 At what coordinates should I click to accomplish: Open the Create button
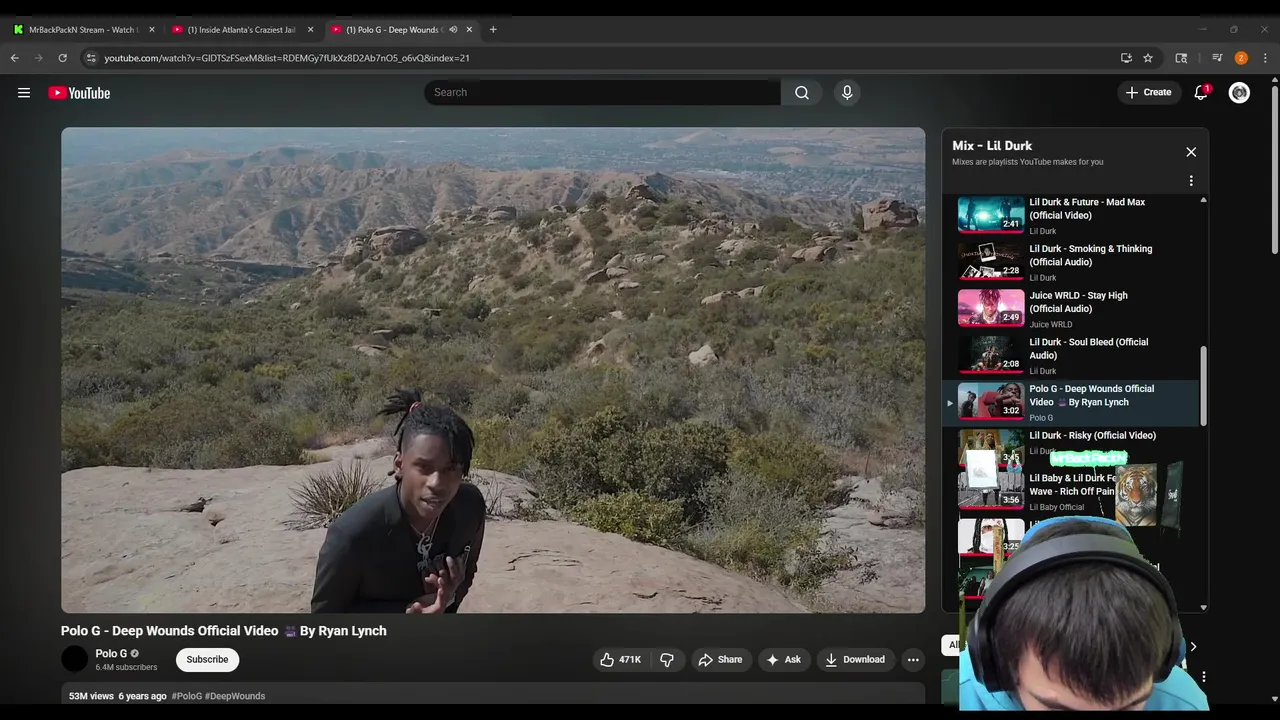tap(1148, 93)
